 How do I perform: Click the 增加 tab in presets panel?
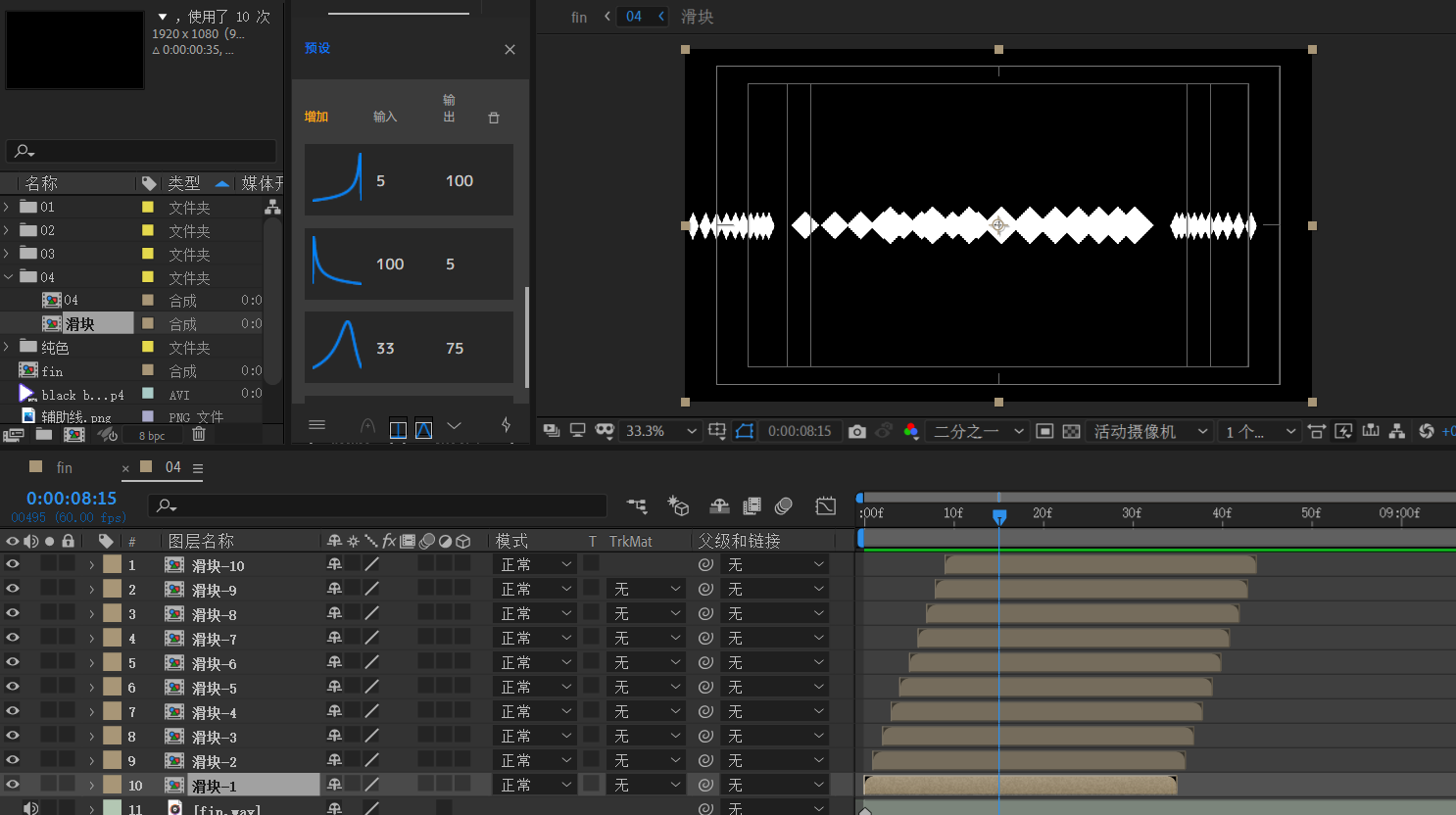coord(315,117)
